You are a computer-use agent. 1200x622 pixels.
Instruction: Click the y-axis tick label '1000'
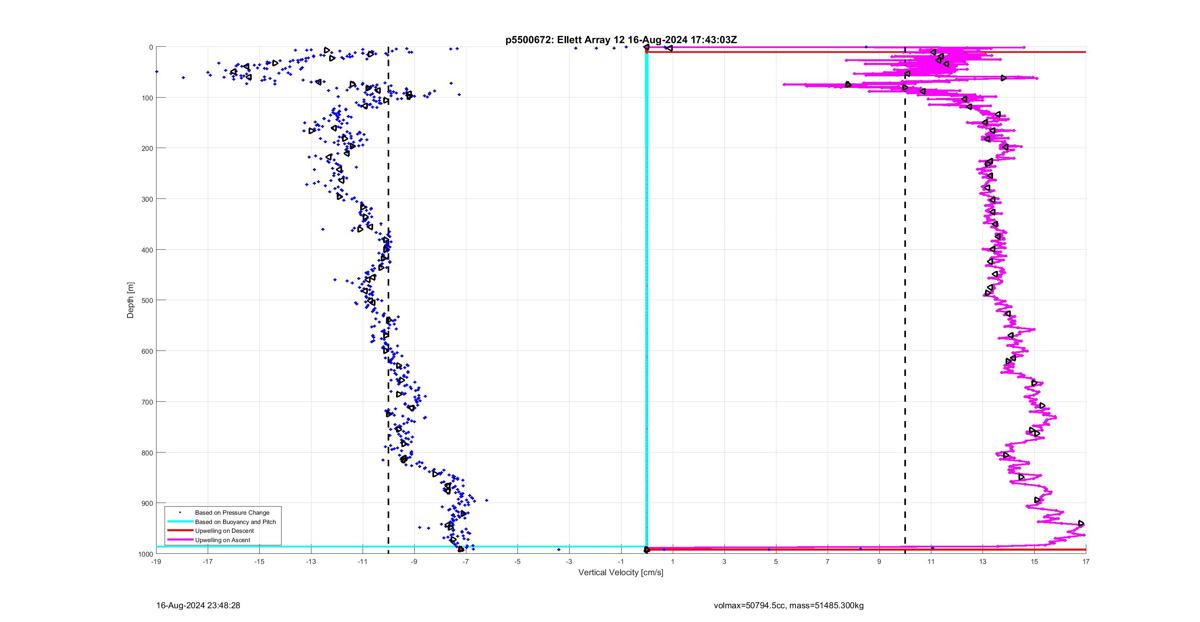click(x=145, y=554)
